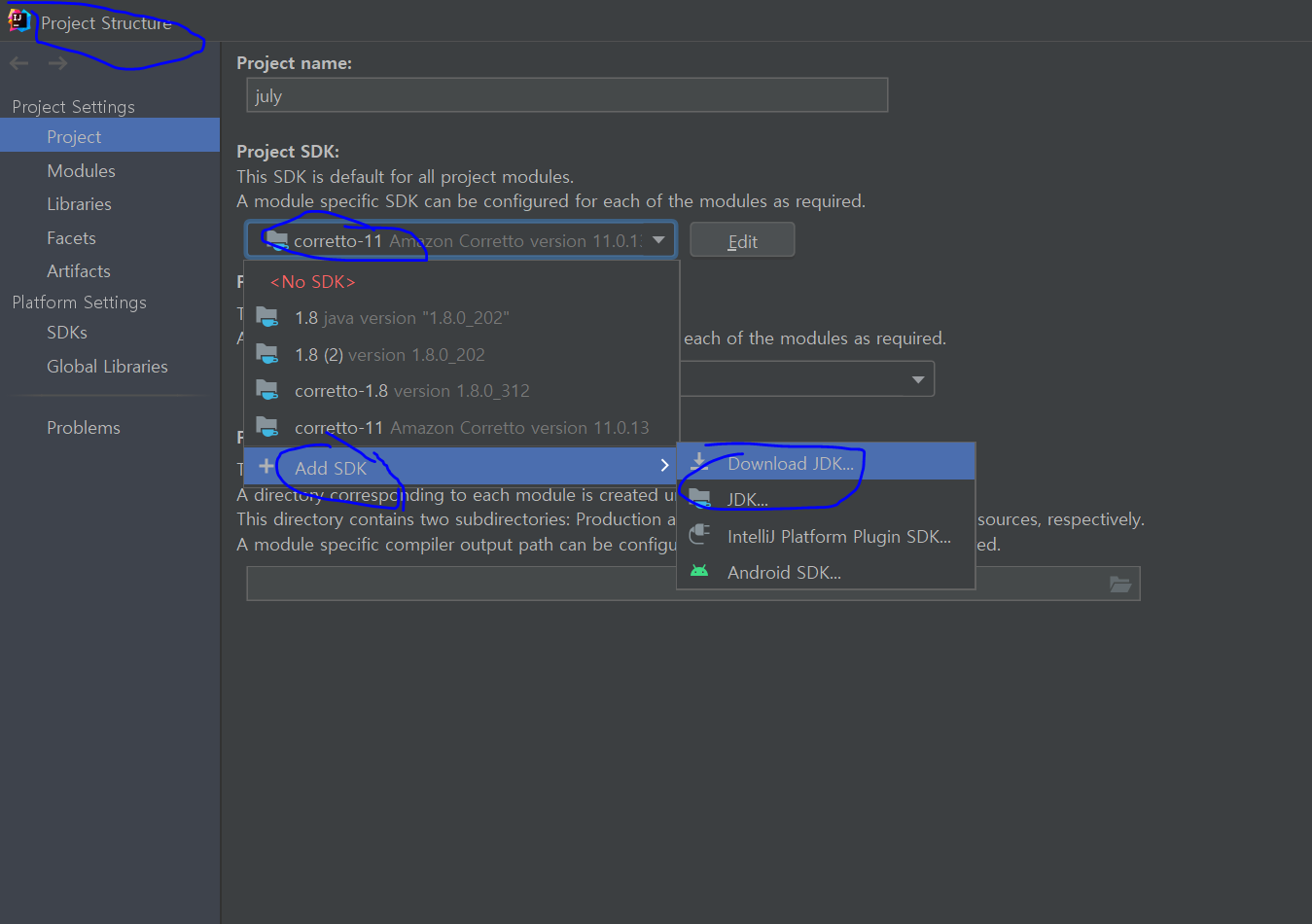Choose IntelliJ Platform Plugin SDK... option
Image resolution: width=1312 pixels, height=924 pixels.
(826, 536)
